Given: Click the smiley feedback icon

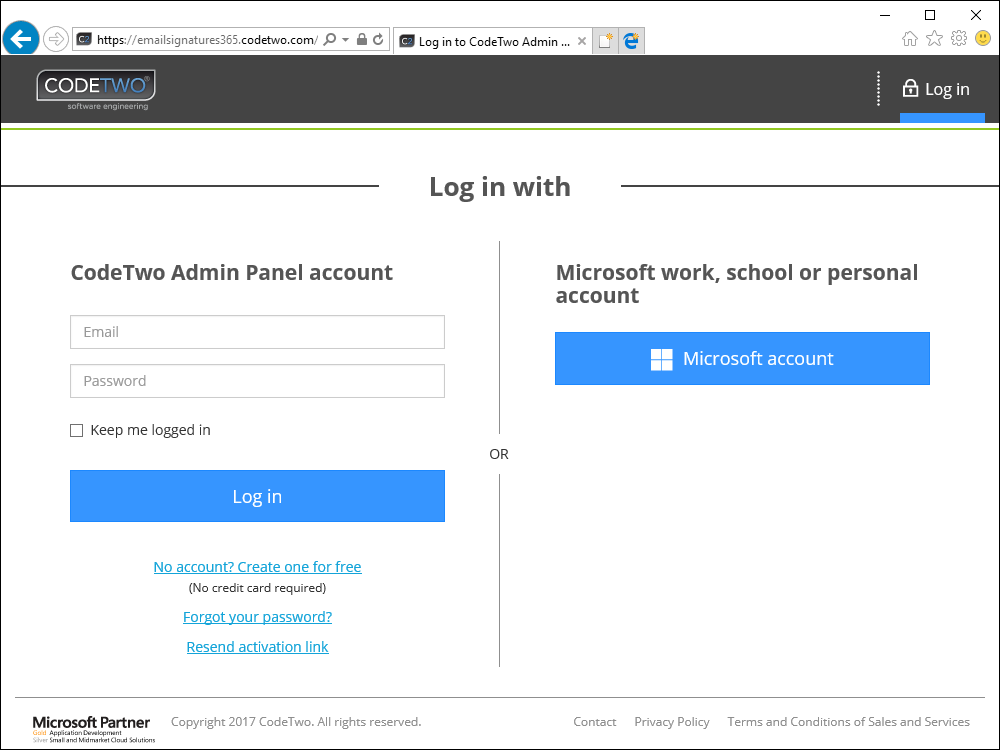Looking at the screenshot, I should [x=983, y=37].
